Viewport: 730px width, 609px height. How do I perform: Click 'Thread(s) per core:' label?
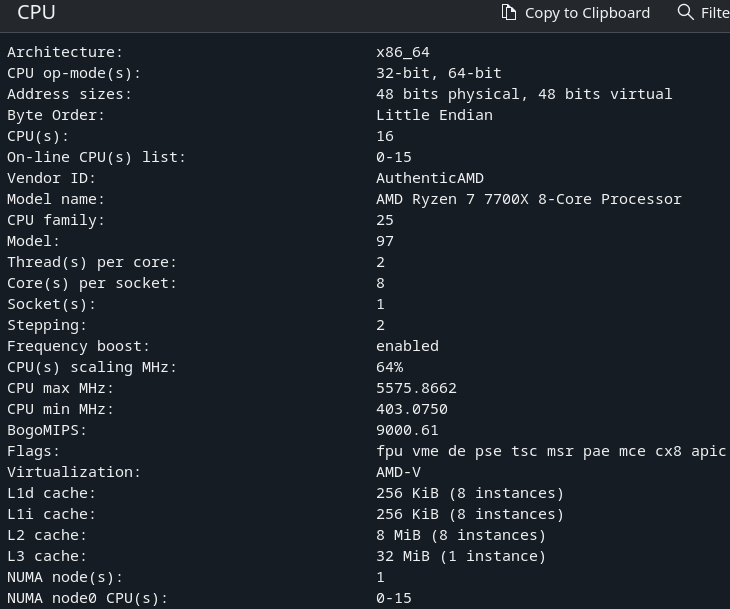click(92, 262)
